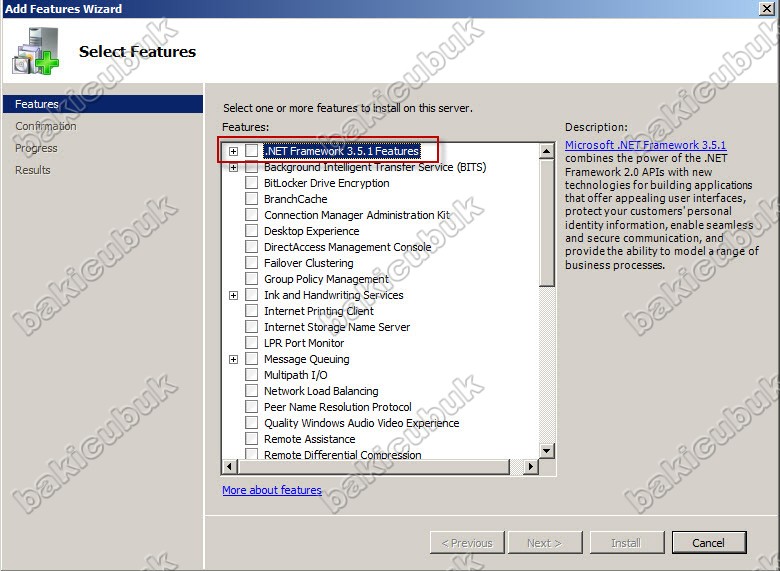The height and width of the screenshot is (571, 780).
Task: Select the Group Policy Management label
Action: [326, 279]
